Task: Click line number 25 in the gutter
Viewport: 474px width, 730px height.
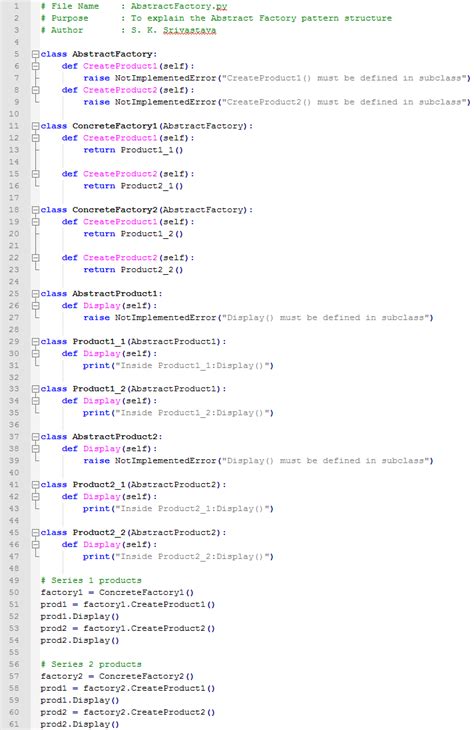Action: pos(14,293)
